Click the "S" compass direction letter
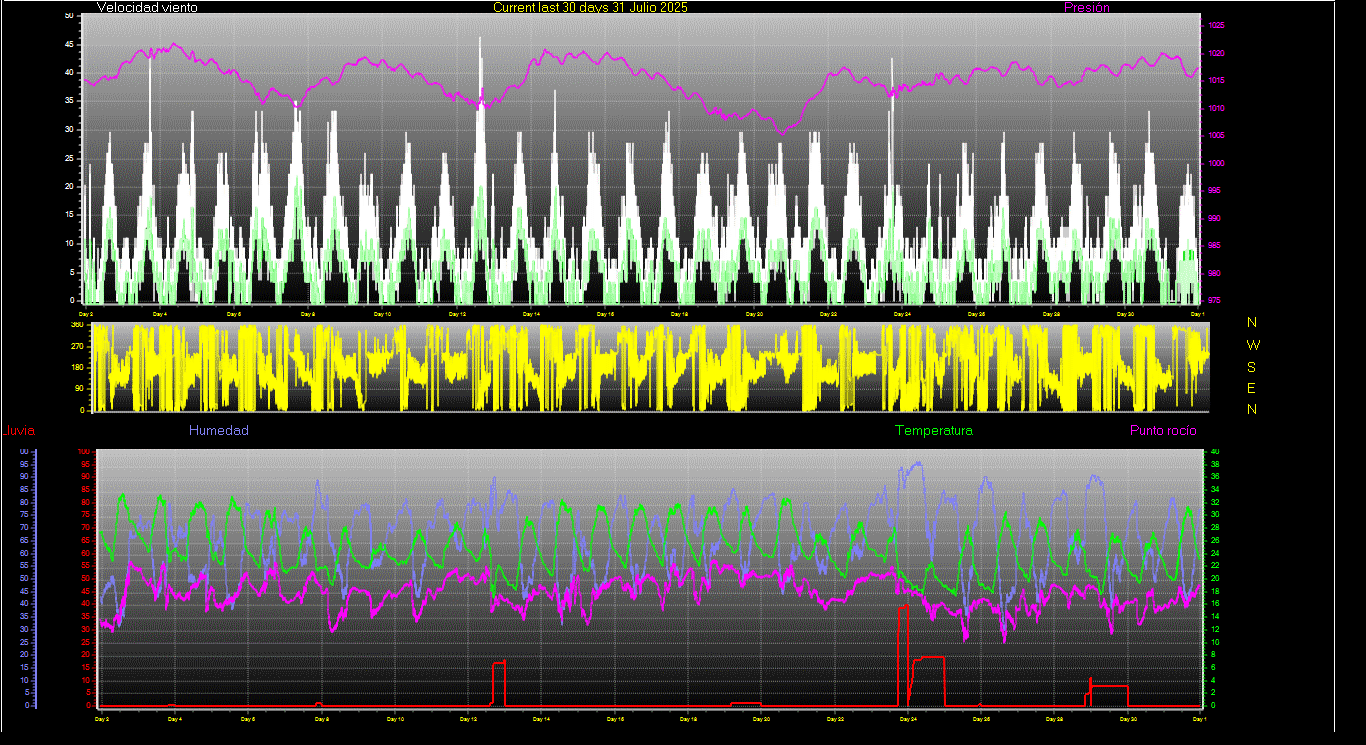Screen dimensions: 1366x745 pos(1252,367)
